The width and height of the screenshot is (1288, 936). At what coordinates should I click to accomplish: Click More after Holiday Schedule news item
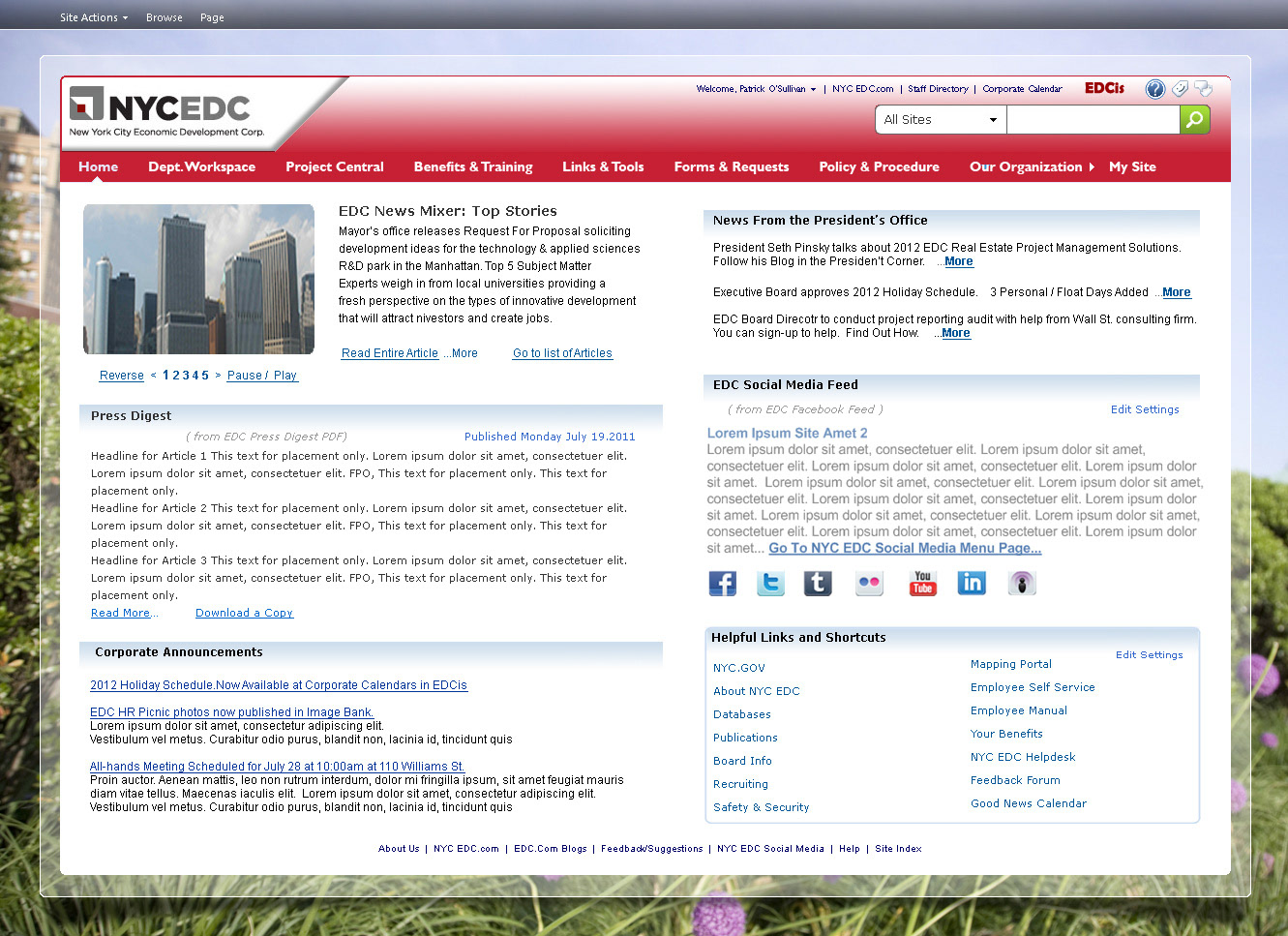pyautogui.click(x=1177, y=292)
